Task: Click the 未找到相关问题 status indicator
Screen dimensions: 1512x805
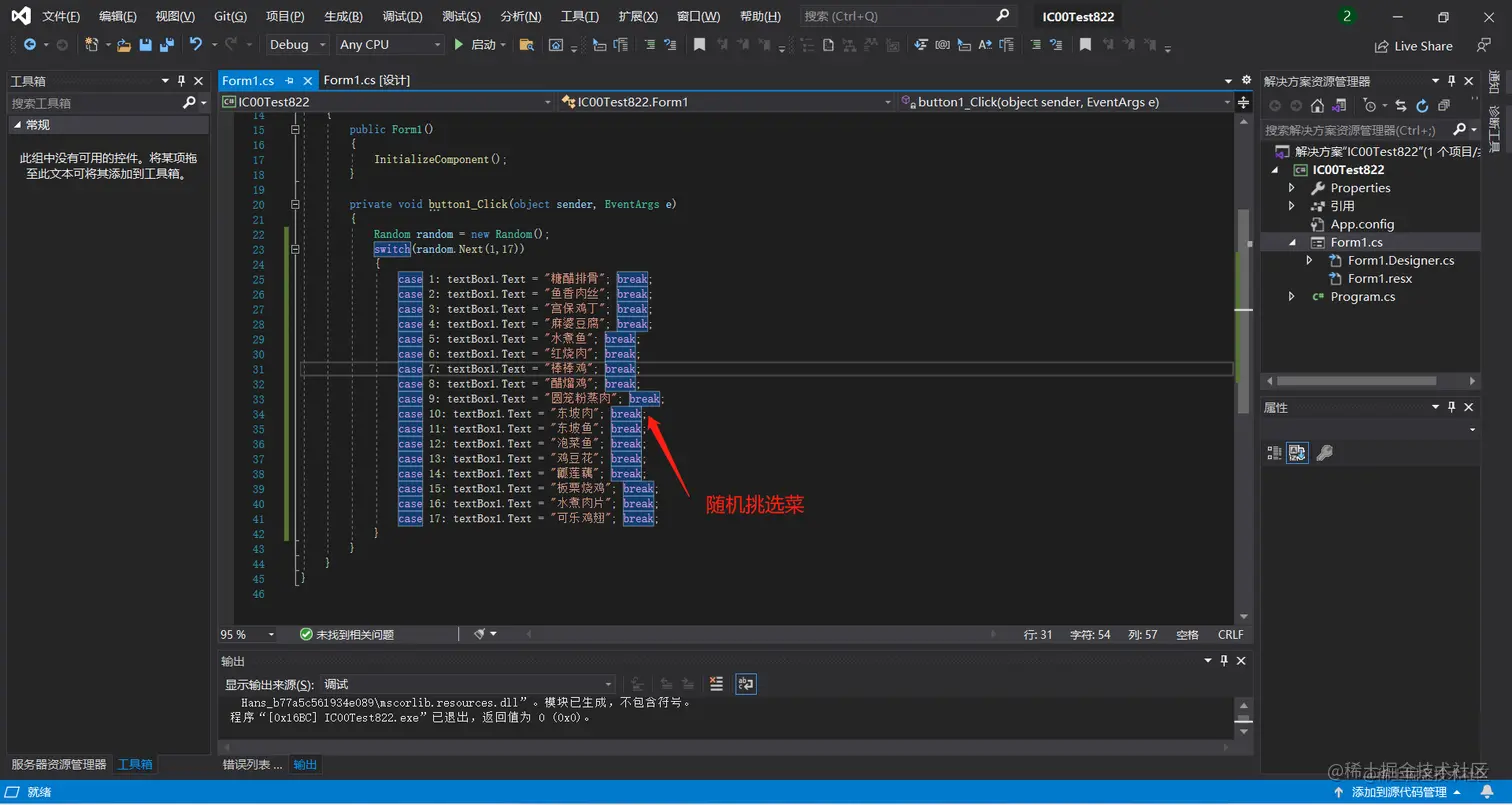Action: 346,634
